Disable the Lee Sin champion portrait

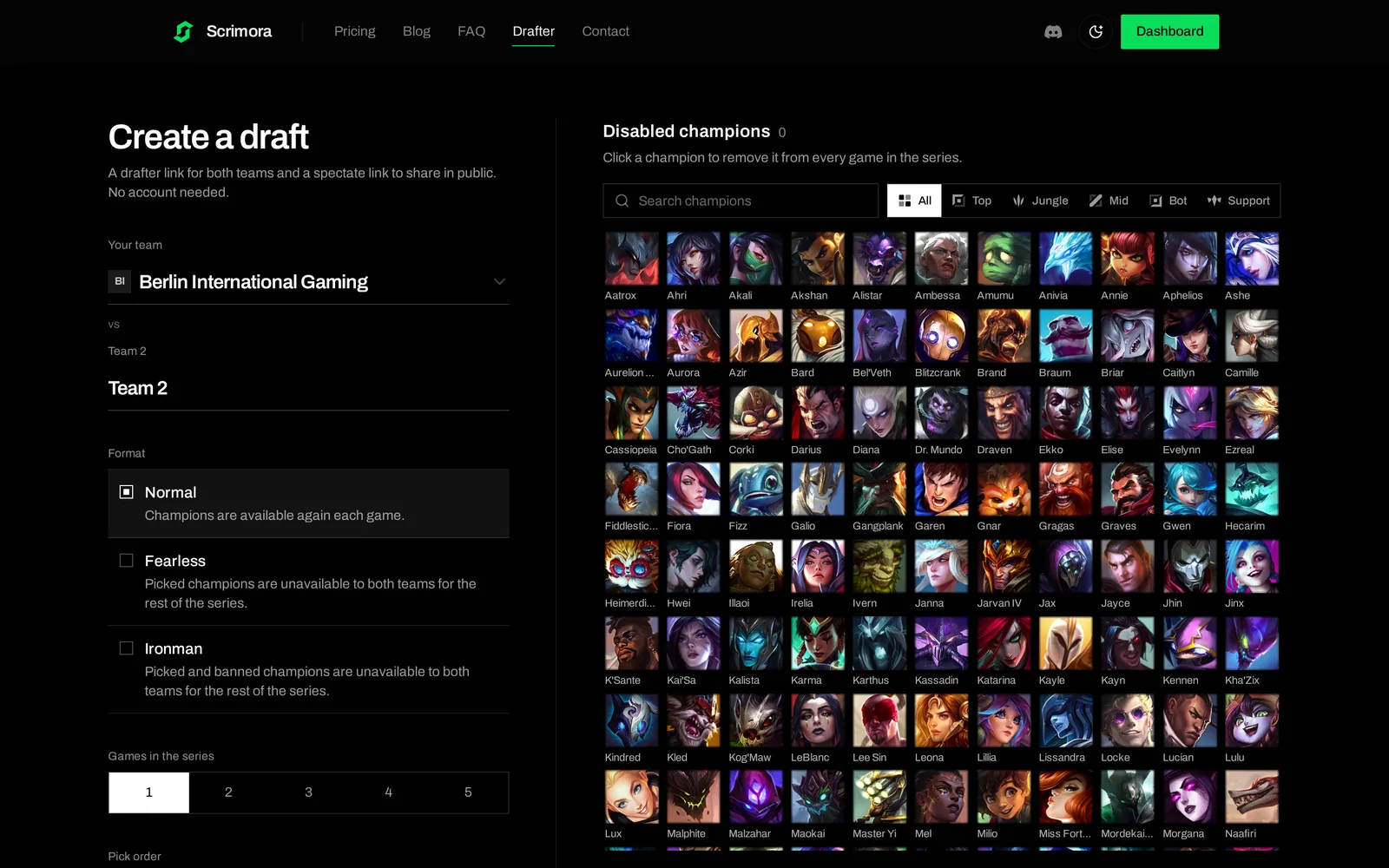point(879,720)
